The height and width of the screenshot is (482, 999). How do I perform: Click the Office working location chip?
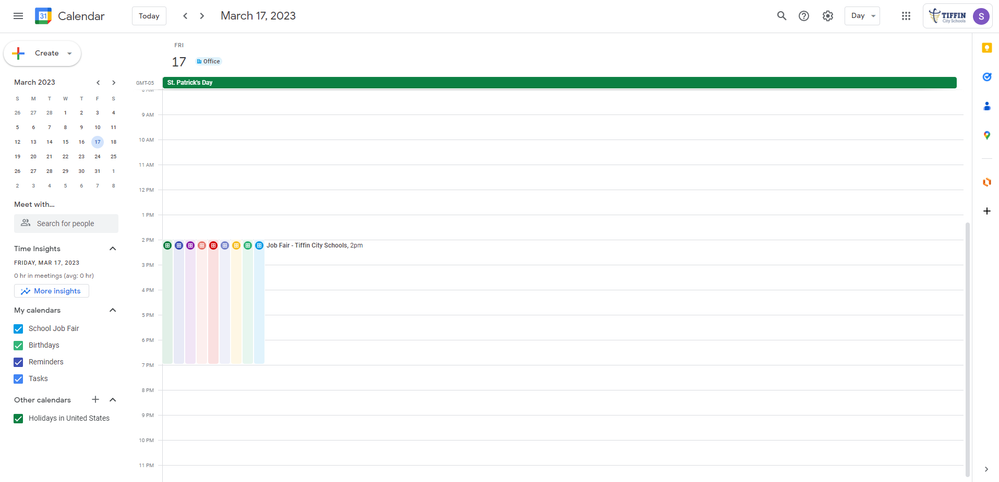click(x=208, y=61)
